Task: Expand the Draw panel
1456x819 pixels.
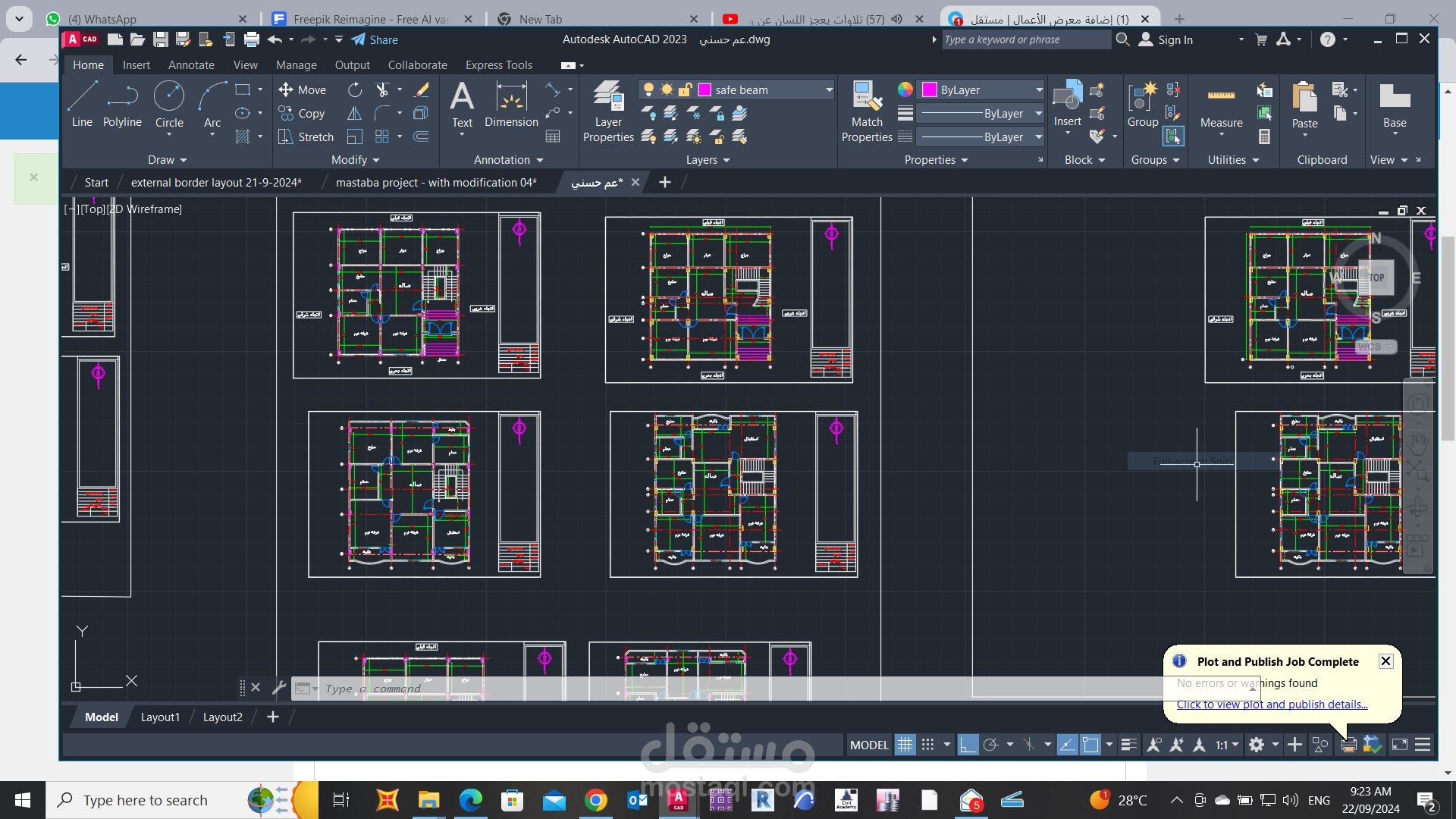Action: coord(167,159)
